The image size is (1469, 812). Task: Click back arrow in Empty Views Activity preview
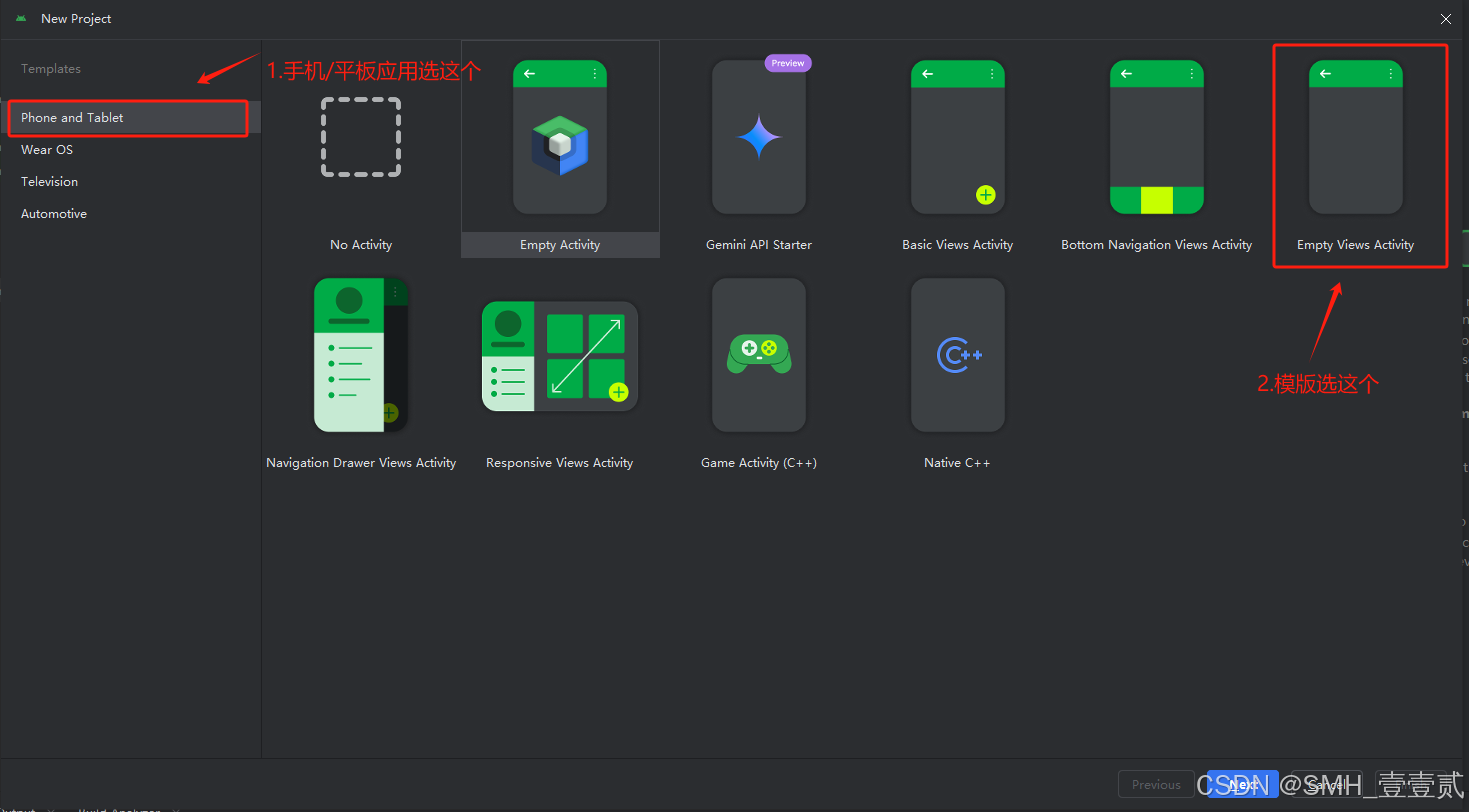(1325, 74)
